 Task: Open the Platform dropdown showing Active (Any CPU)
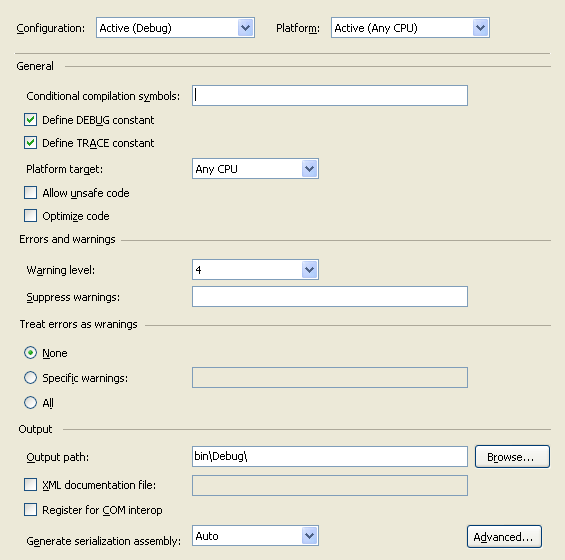coord(410,28)
